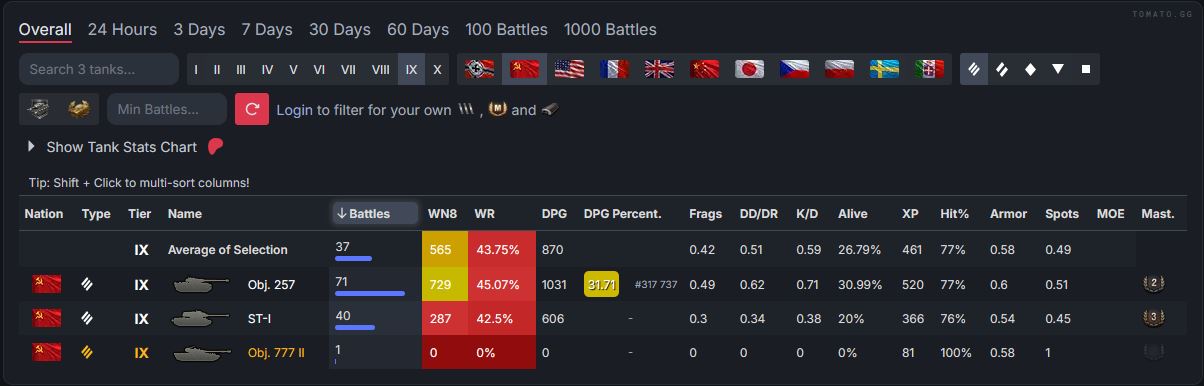Select the Japan flag nation filter
Viewport: 1204px width, 386px height.
pos(749,69)
